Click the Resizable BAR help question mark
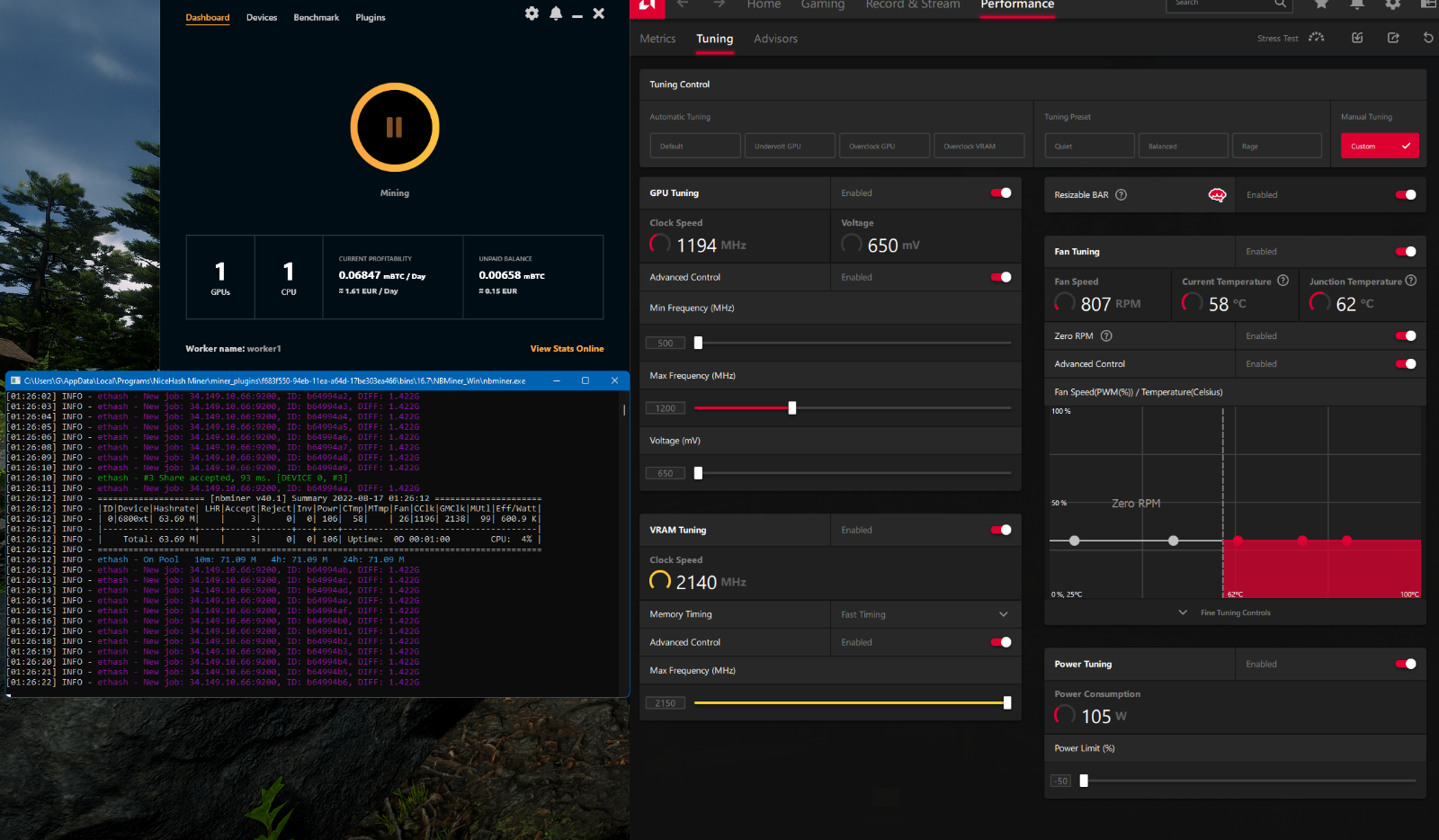The height and width of the screenshot is (840, 1439). click(x=1121, y=195)
